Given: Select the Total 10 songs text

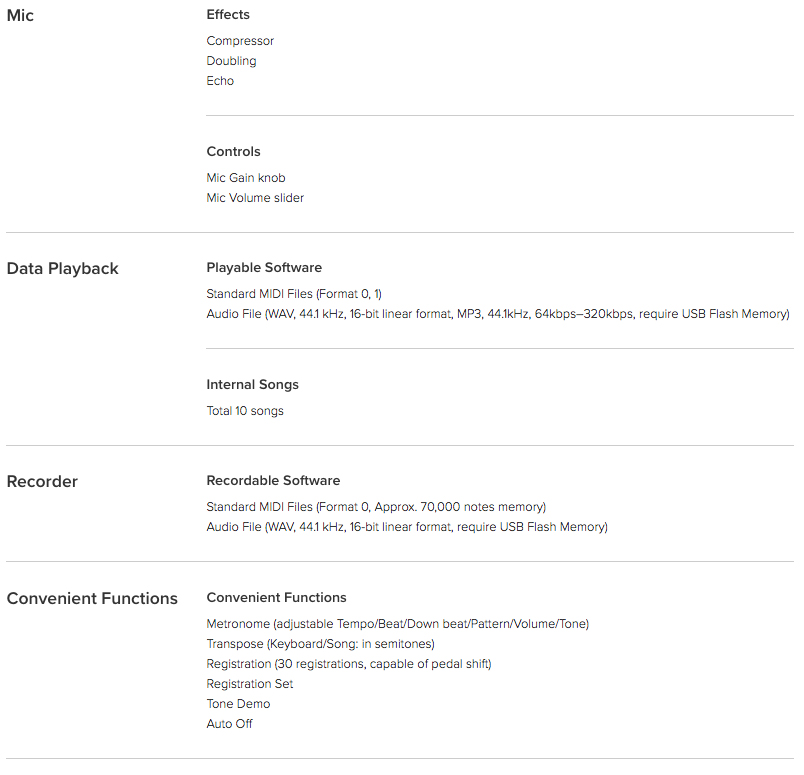Looking at the screenshot, I should tap(245, 411).
